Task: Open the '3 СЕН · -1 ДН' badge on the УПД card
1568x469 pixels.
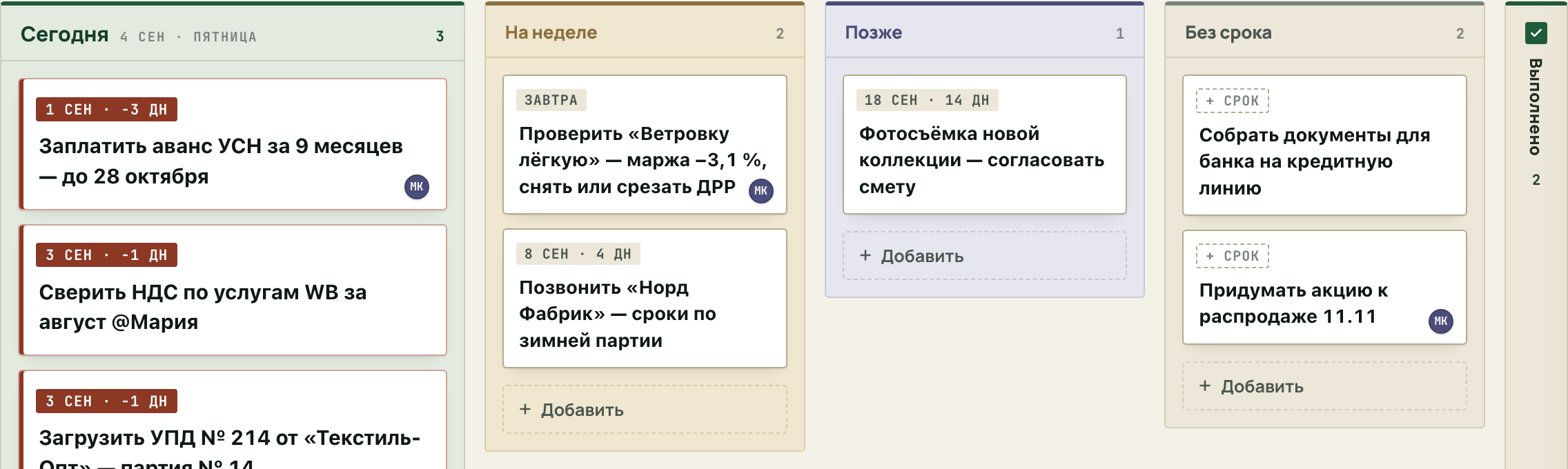Action: point(106,401)
